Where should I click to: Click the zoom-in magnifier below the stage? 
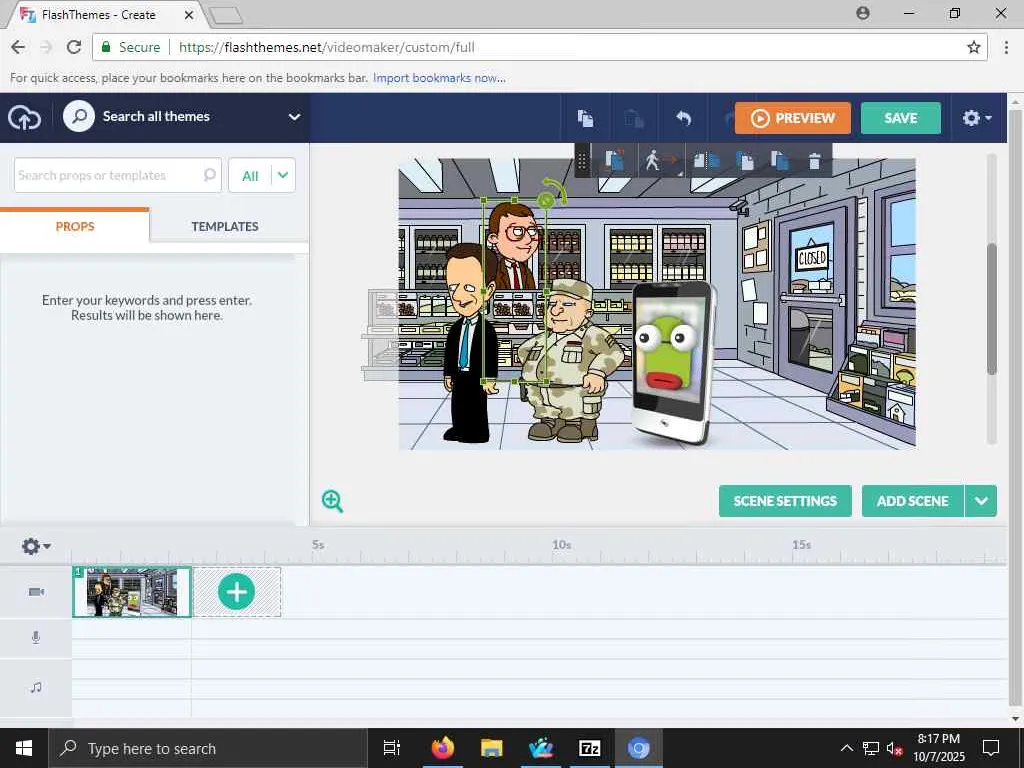pos(332,501)
